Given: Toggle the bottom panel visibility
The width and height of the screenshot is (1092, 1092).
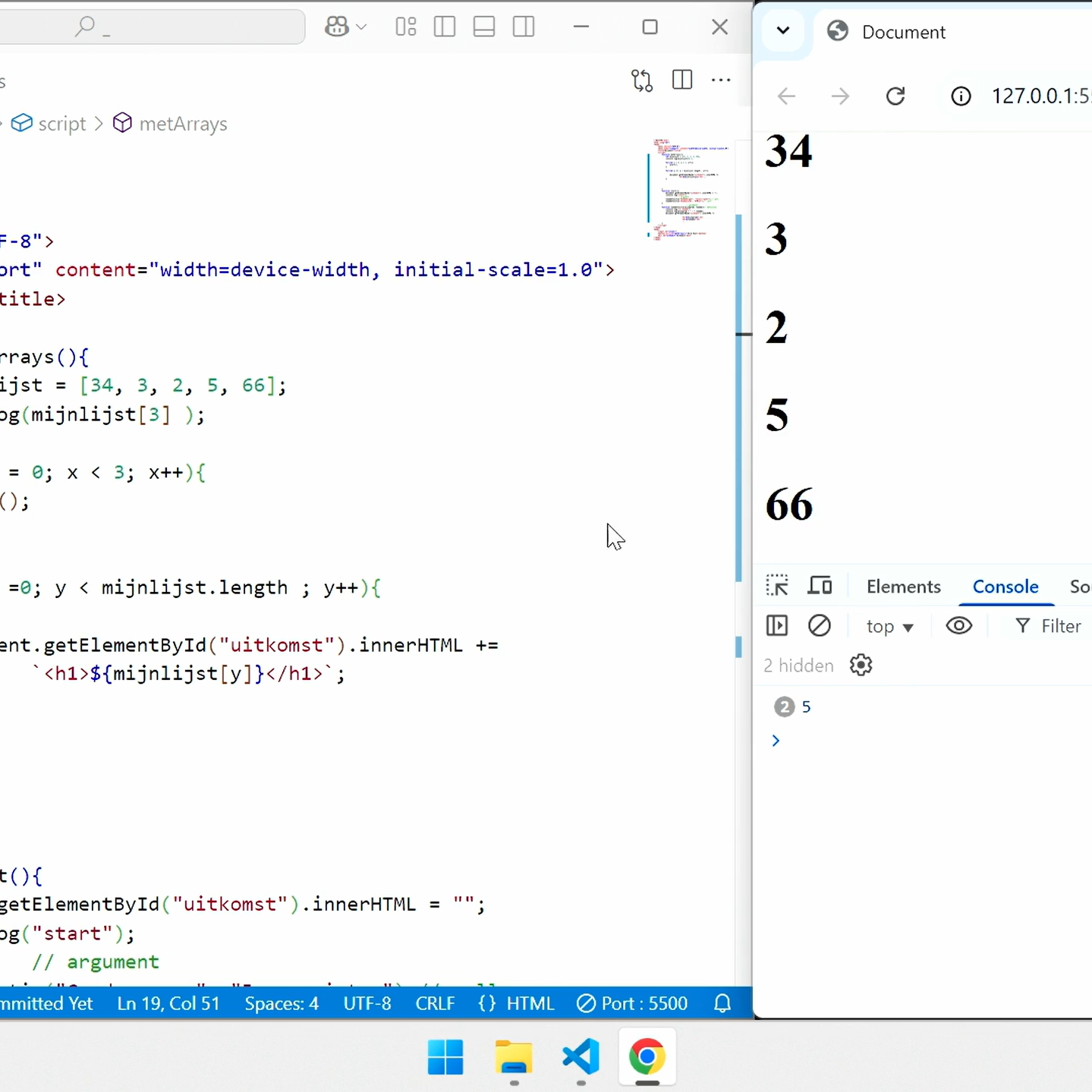Looking at the screenshot, I should click(484, 27).
